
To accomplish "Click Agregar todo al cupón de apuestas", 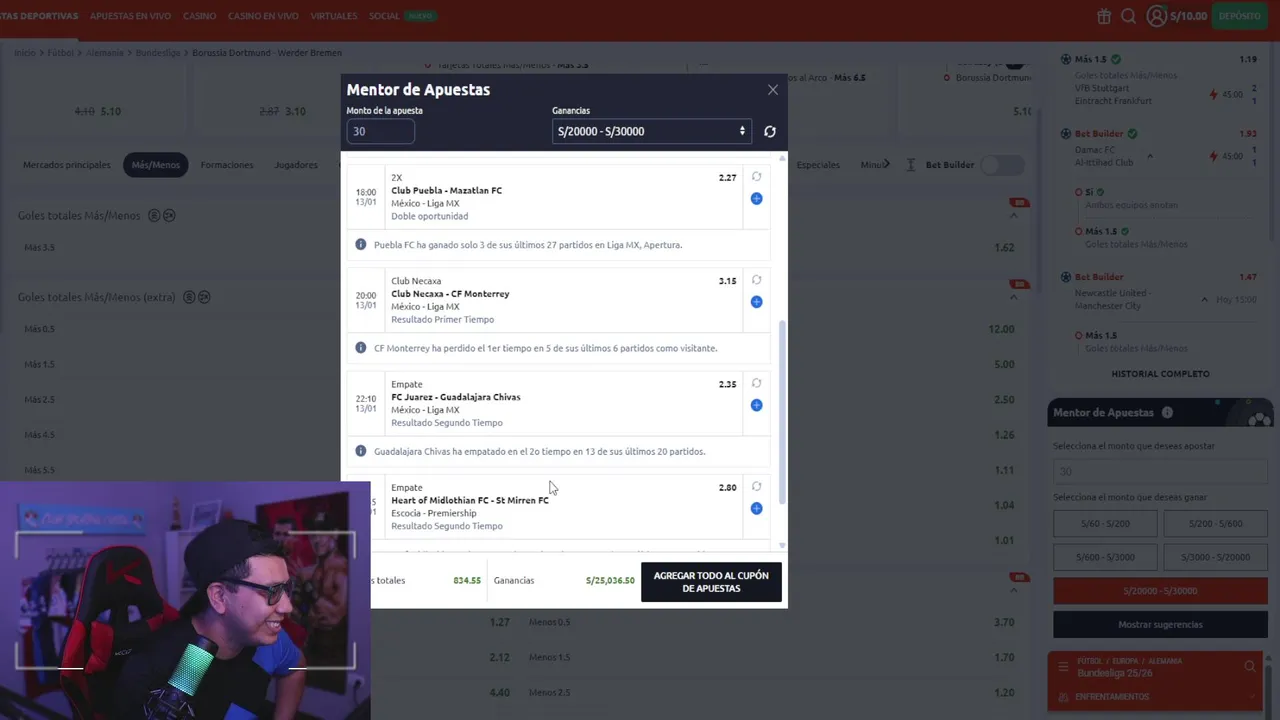I will pyautogui.click(x=711, y=582).
